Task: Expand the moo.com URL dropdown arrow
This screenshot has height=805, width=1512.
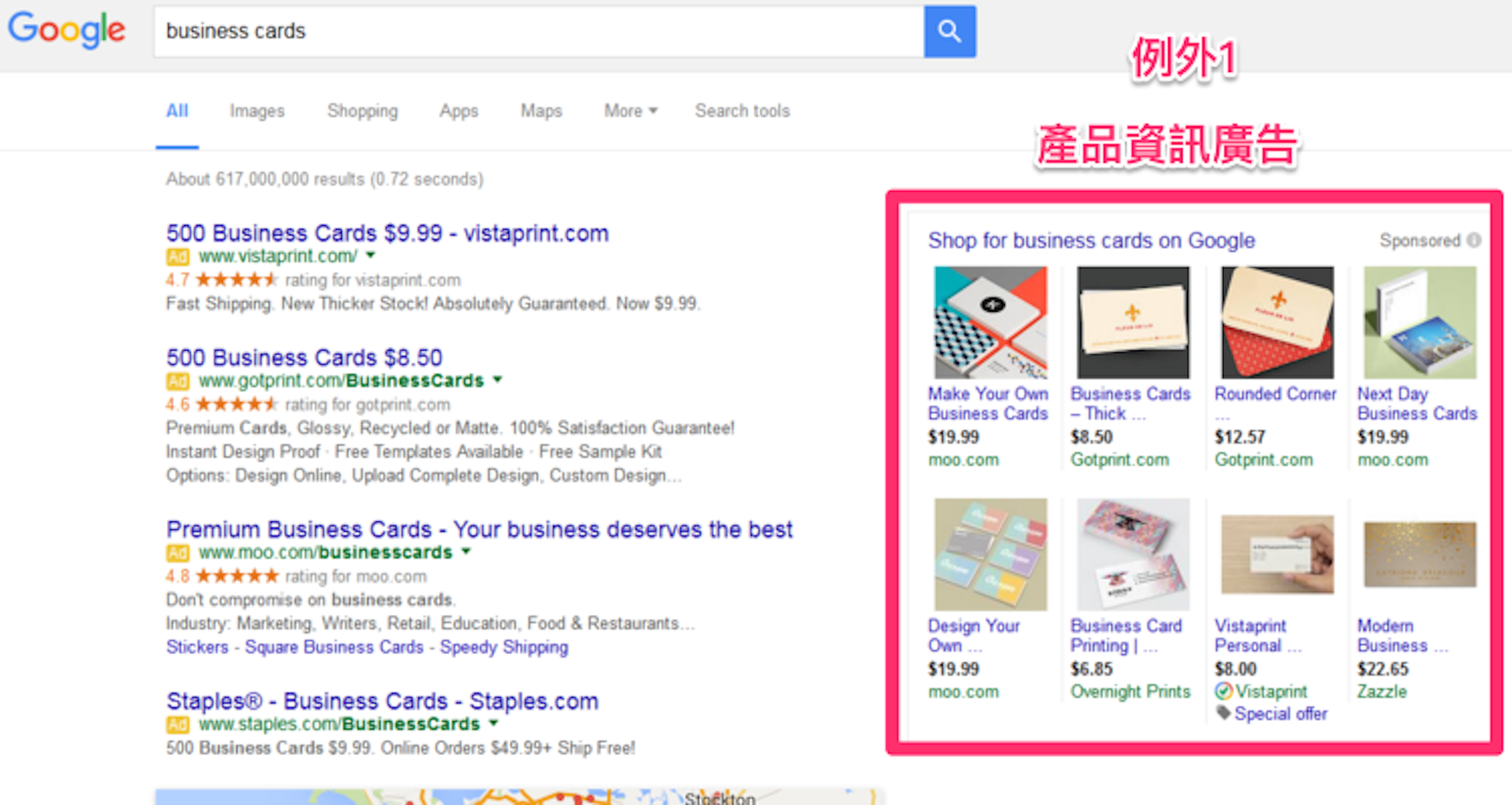Action: 466,551
